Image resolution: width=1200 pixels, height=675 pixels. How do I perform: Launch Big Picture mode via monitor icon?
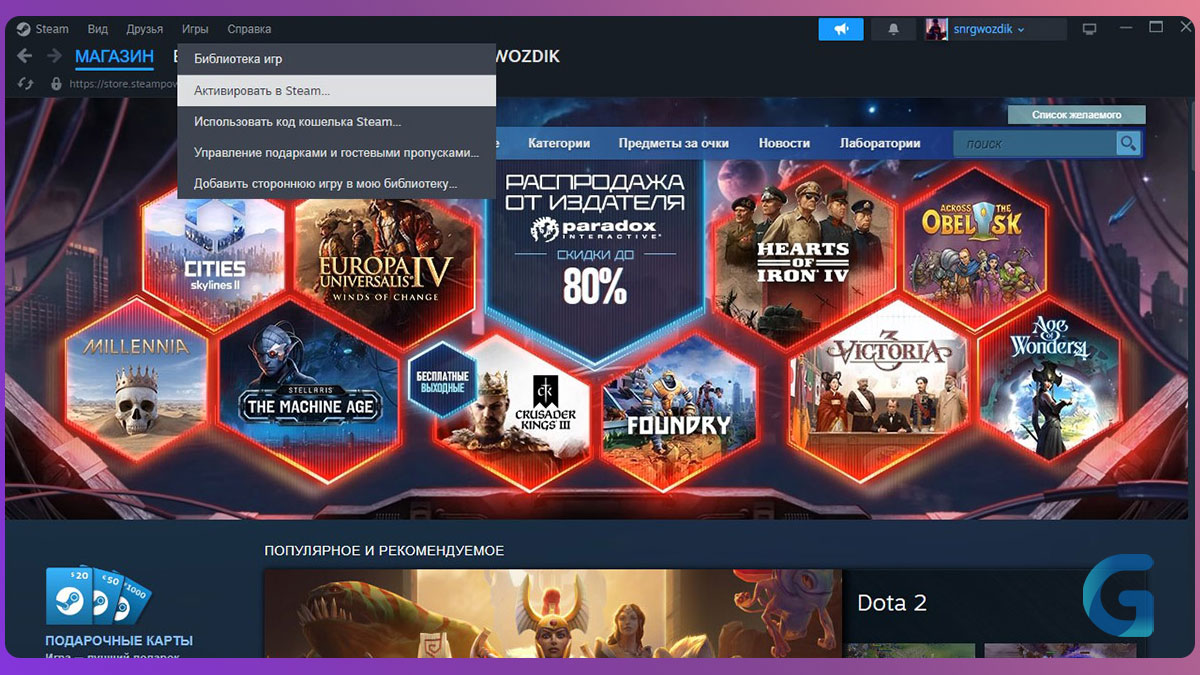pos(1090,29)
